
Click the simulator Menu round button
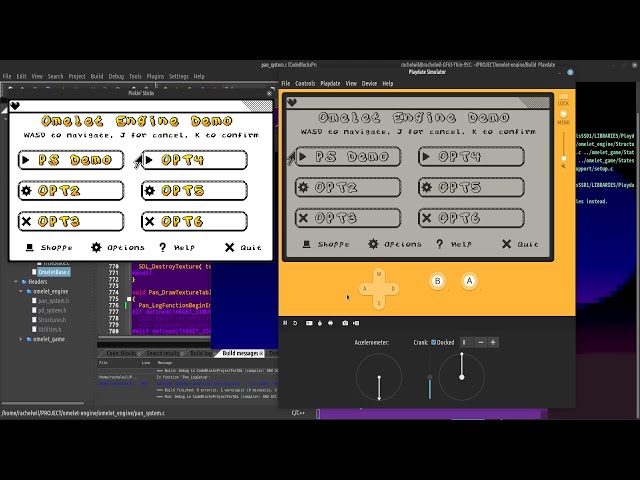563,114
